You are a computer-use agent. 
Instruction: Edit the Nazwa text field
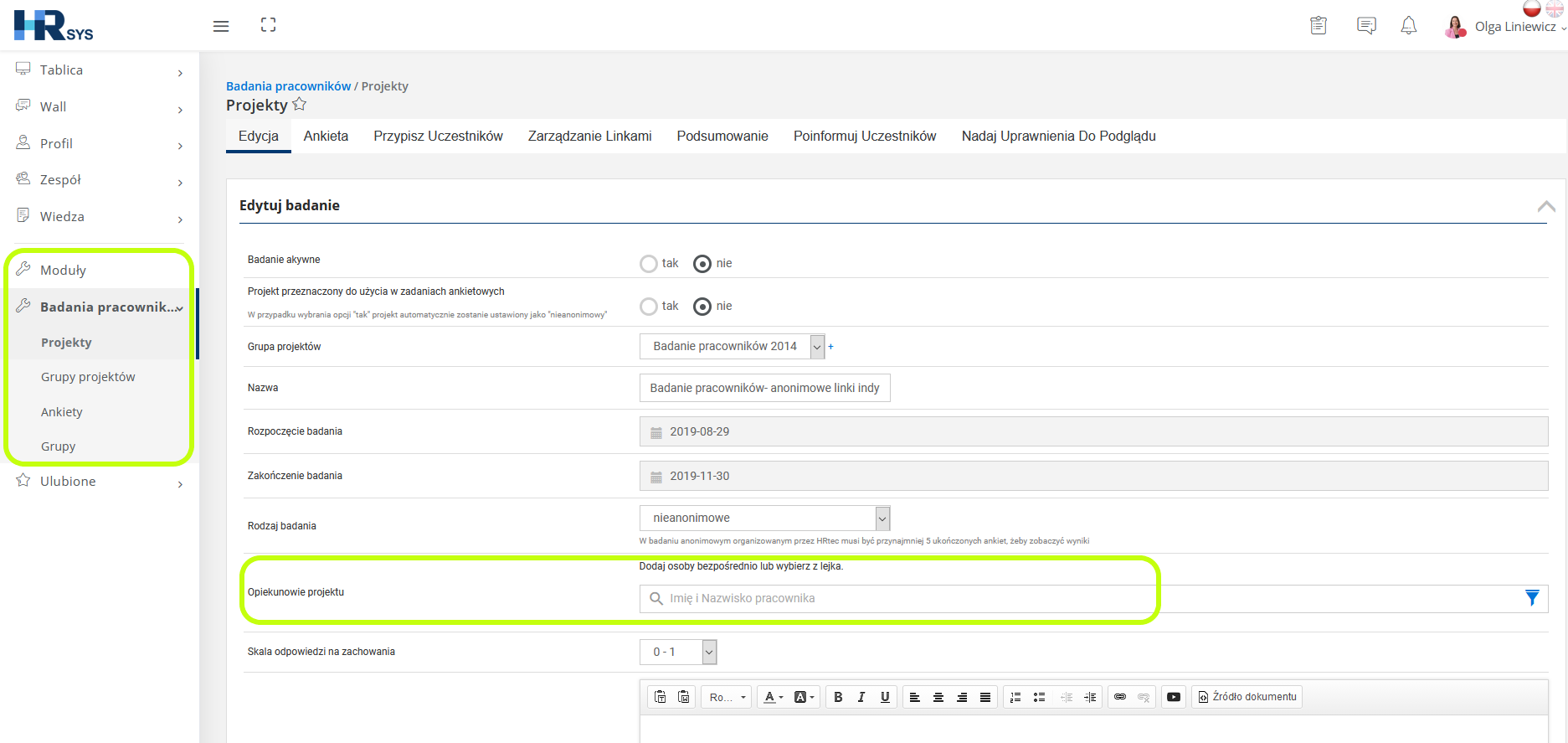pos(764,388)
